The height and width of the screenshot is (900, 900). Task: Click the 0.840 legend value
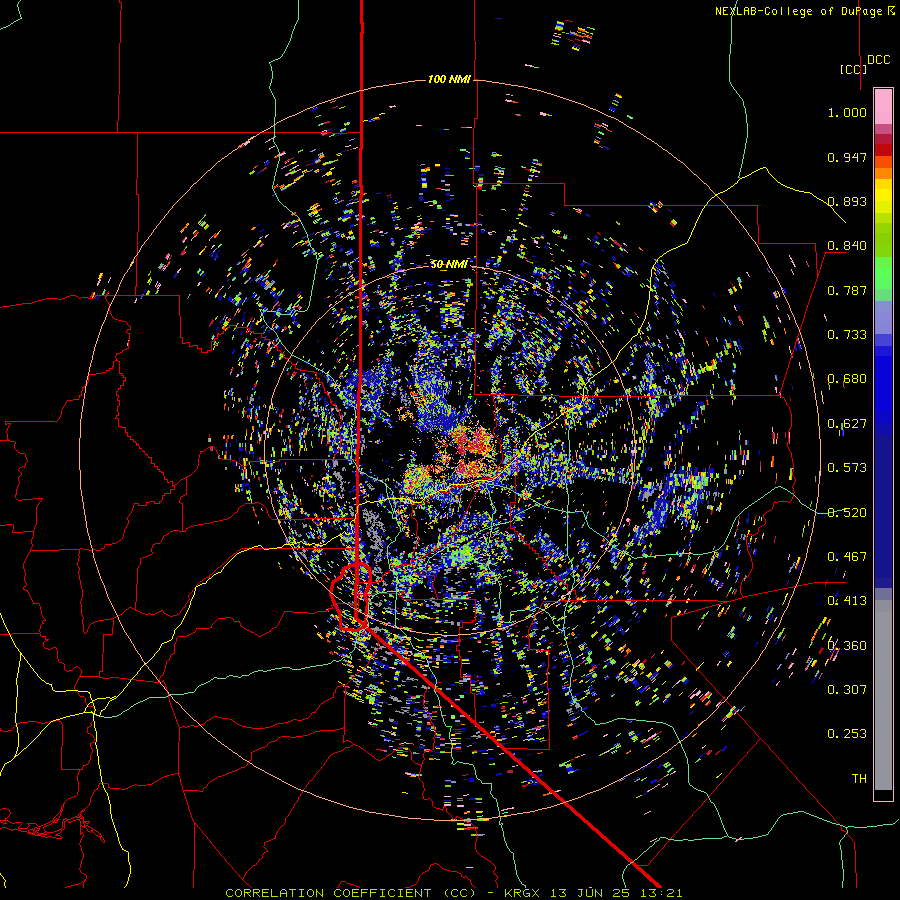(x=847, y=246)
